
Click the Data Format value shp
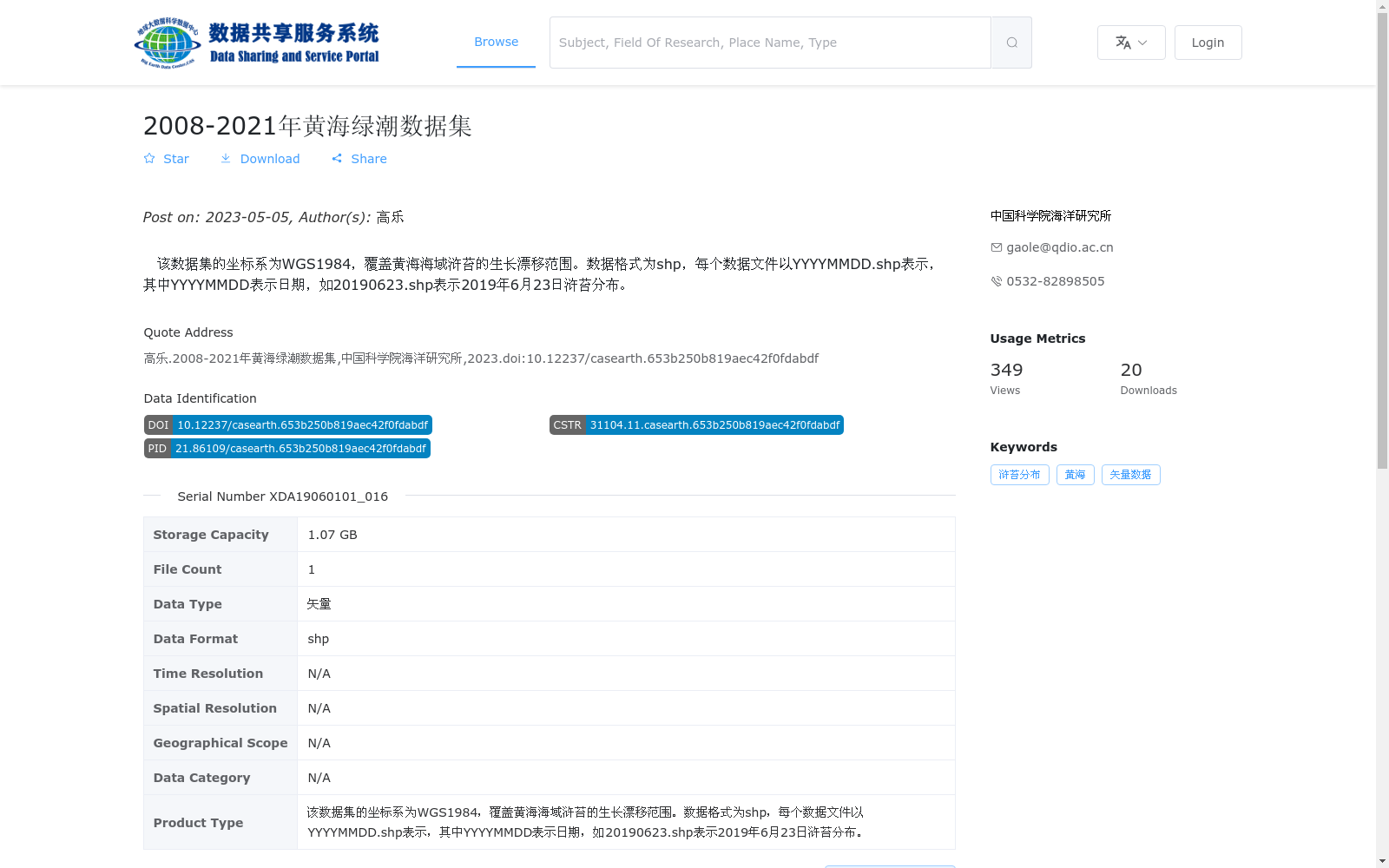pyautogui.click(x=319, y=639)
